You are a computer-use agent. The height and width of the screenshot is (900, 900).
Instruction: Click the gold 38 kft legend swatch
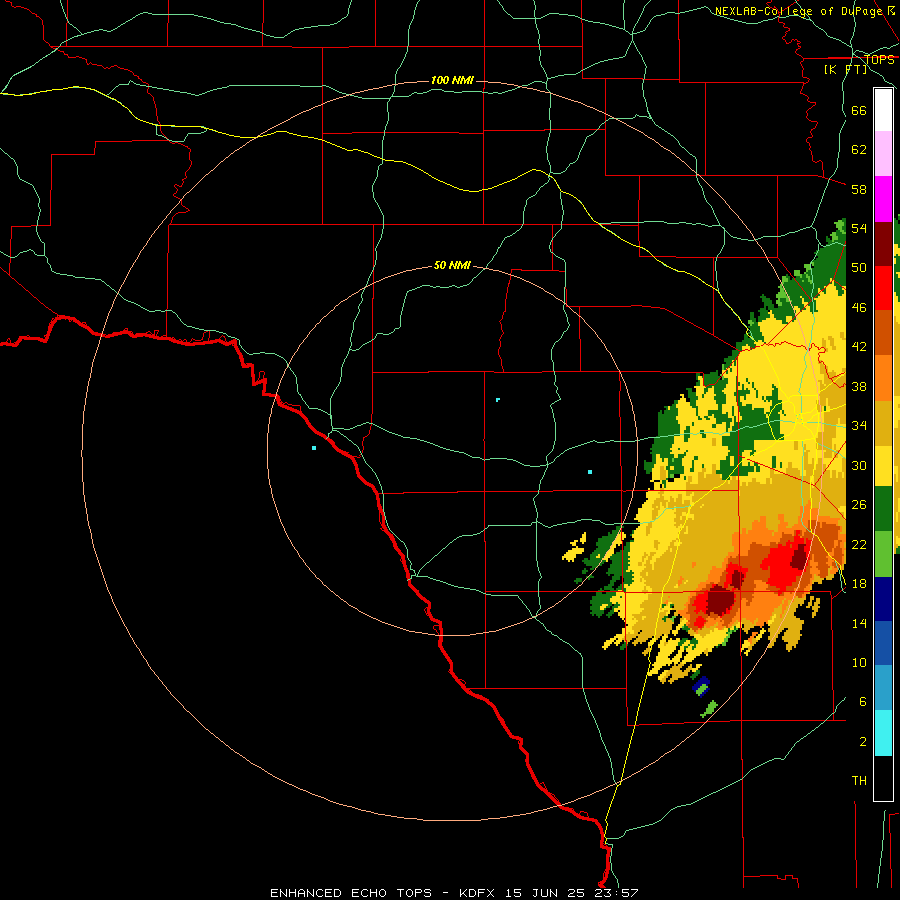(883, 422)
